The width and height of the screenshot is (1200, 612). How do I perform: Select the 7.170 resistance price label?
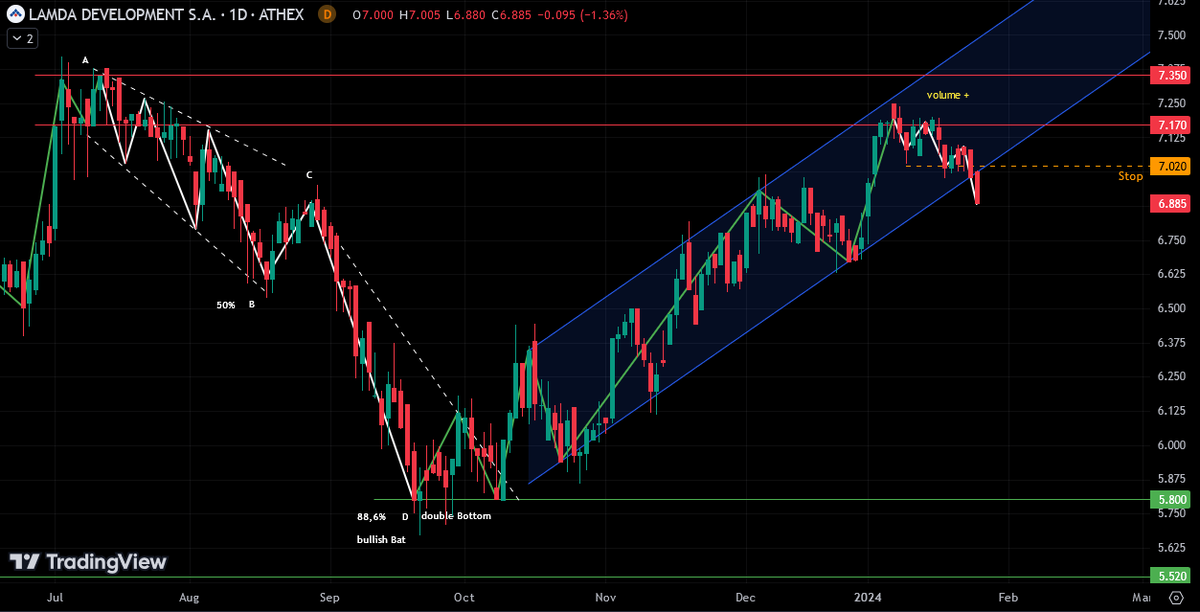(x=1172, y=125)
